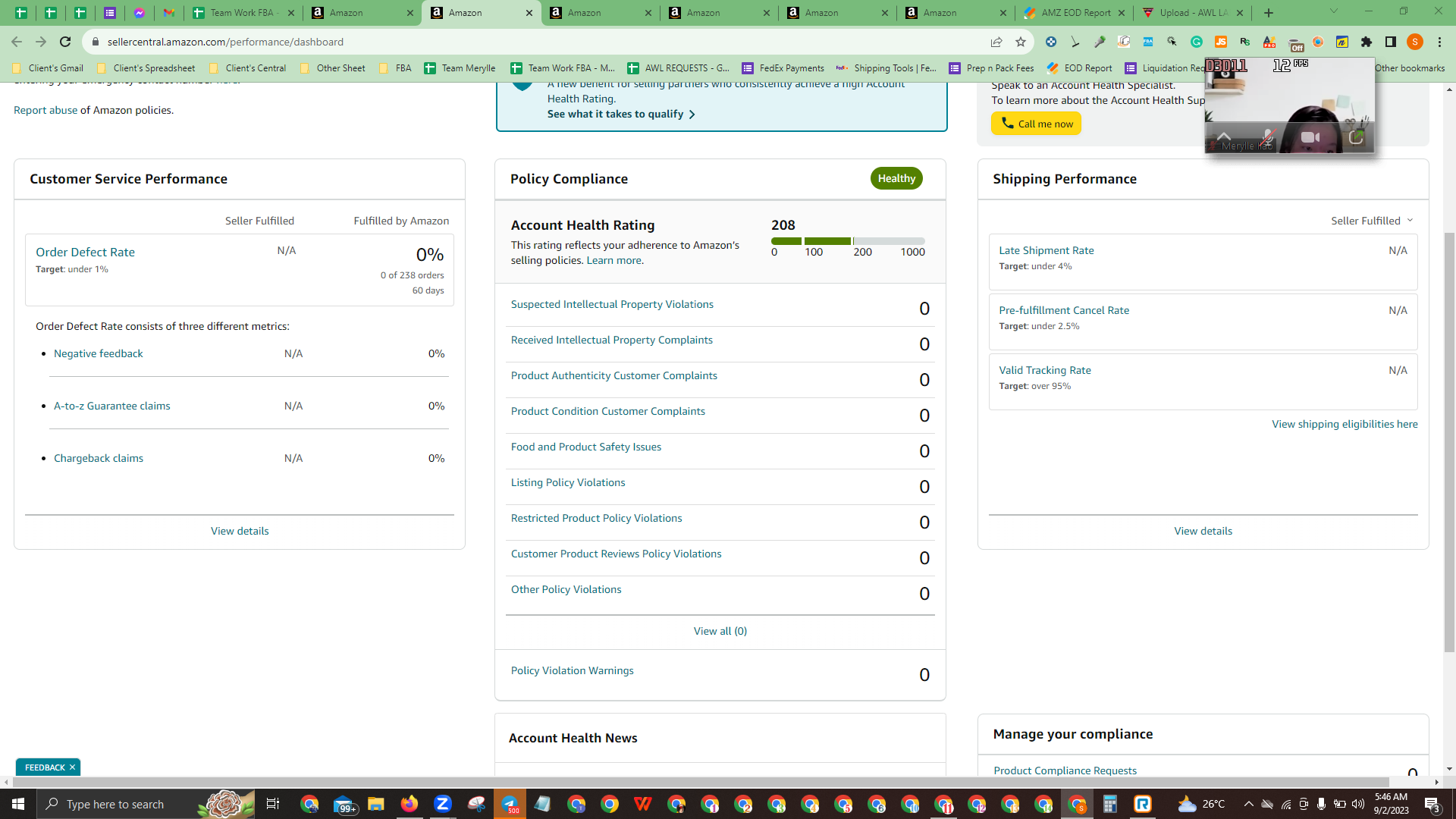Screen dimensions: 1456x819
Task: Close the AMZ EOD Report tab
Action: point(1122,13)
